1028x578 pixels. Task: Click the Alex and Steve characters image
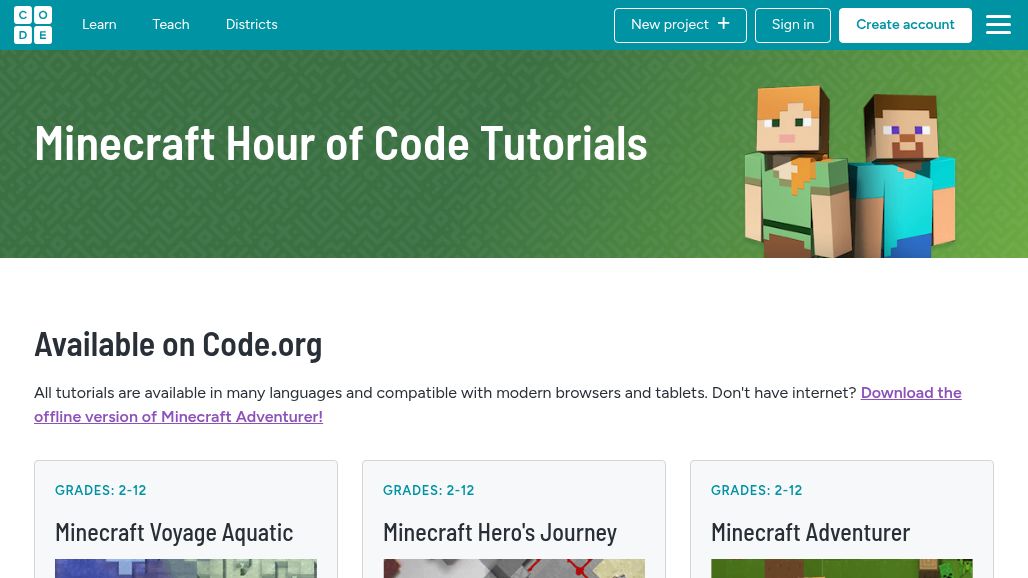click(850, 171)
